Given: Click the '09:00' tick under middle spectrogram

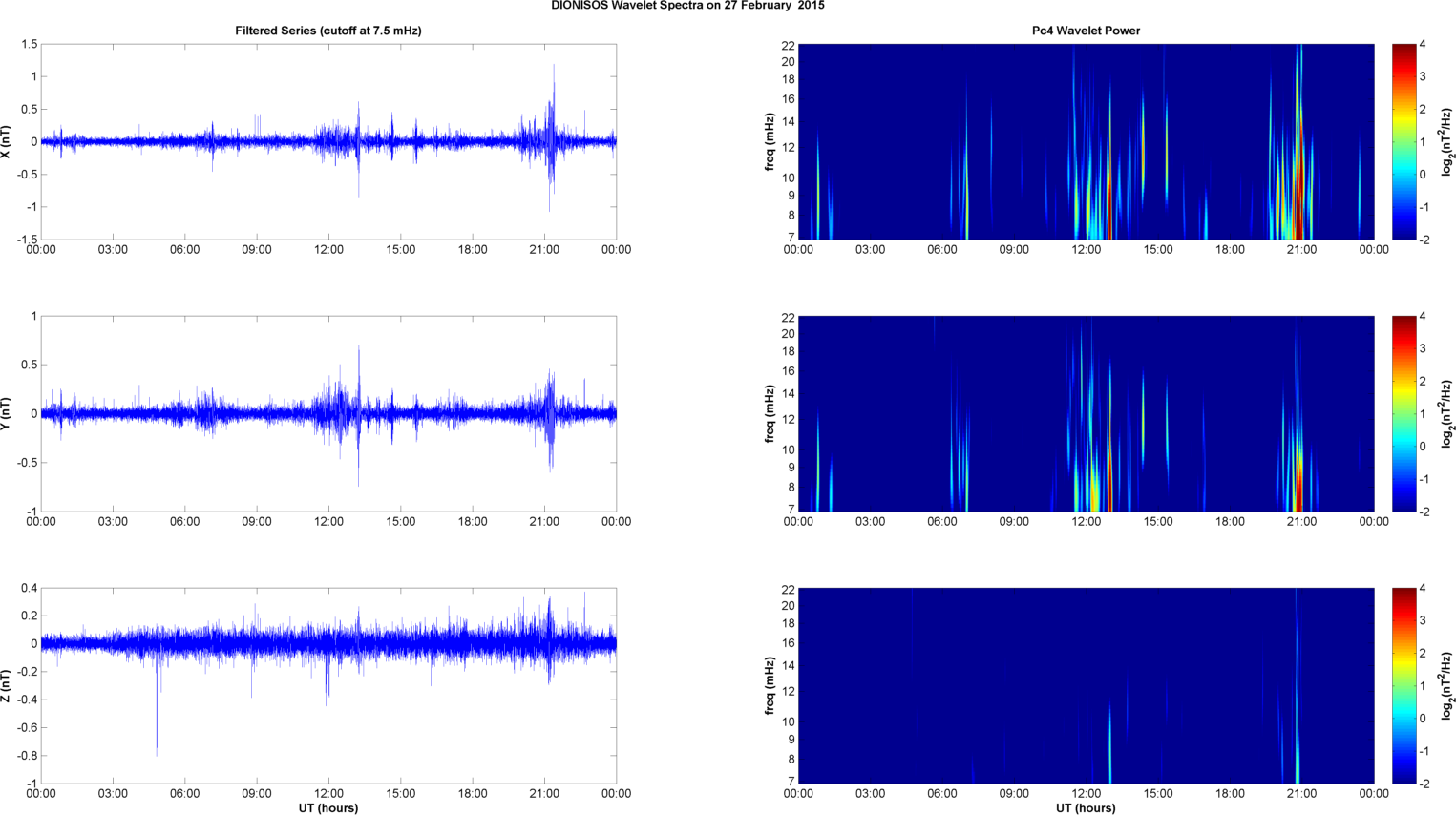Looking at the screenshot, I should (x=1014, y=521).
